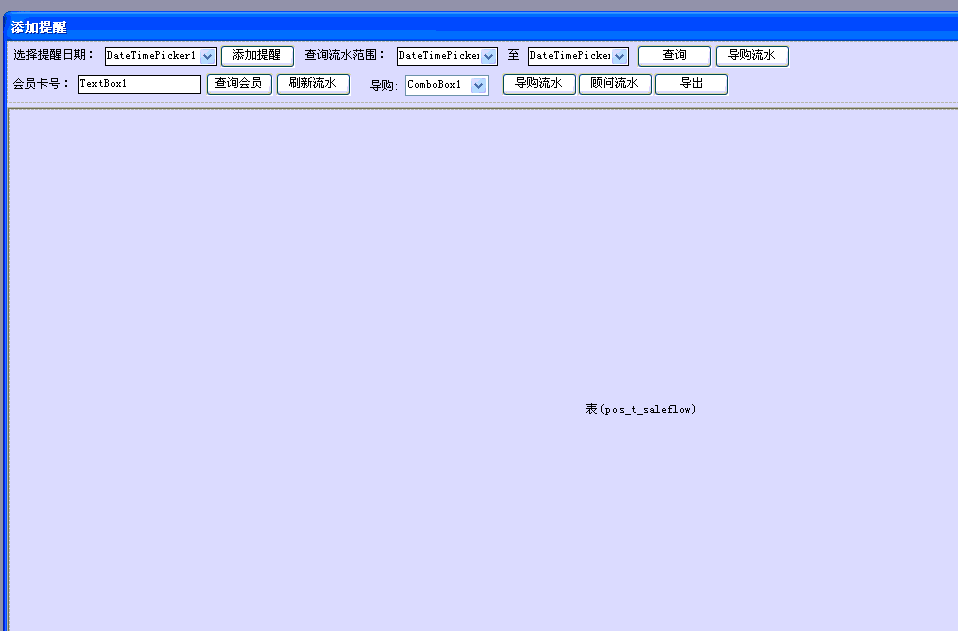Click the 添加提醒 button
This screenshot has height=631, width=958.
[257, 56]
